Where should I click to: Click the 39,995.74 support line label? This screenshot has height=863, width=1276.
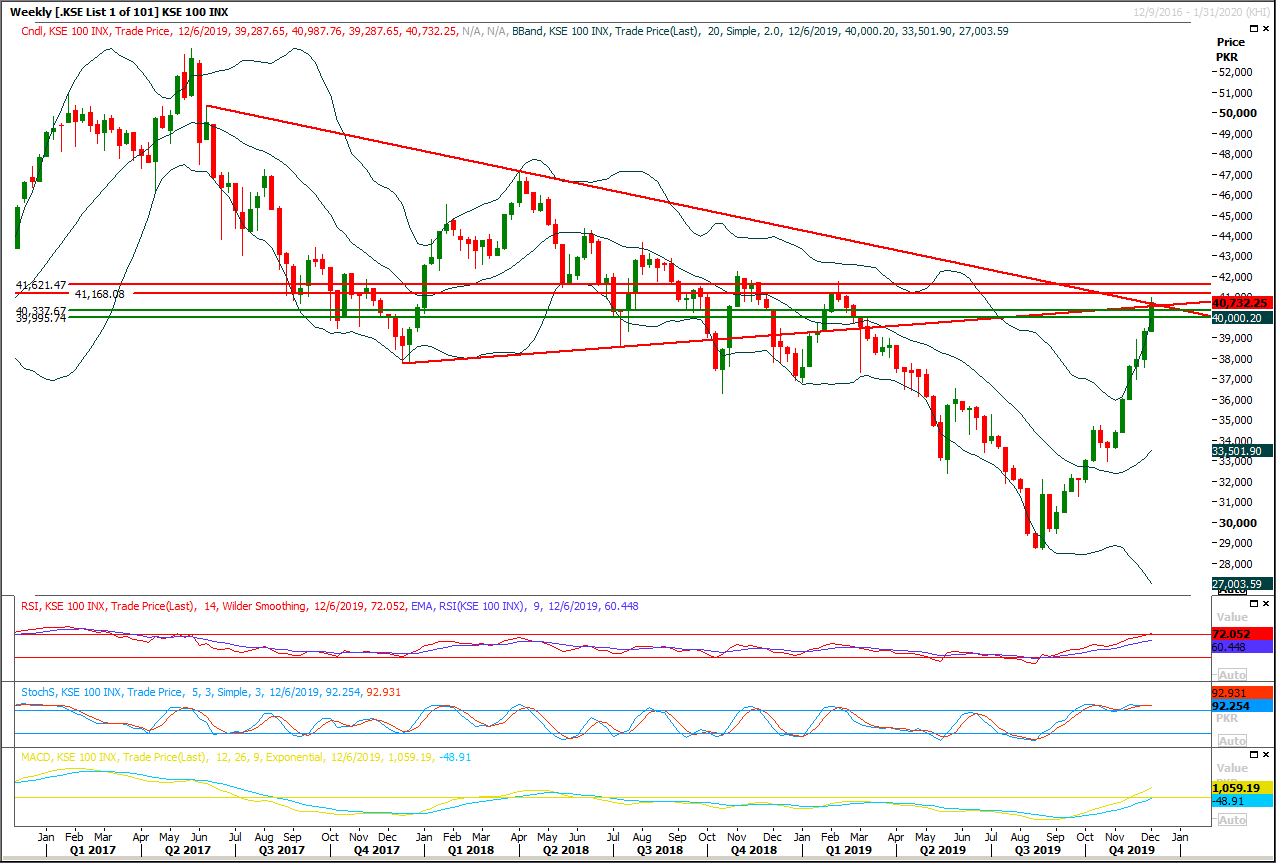click(41, 319)
